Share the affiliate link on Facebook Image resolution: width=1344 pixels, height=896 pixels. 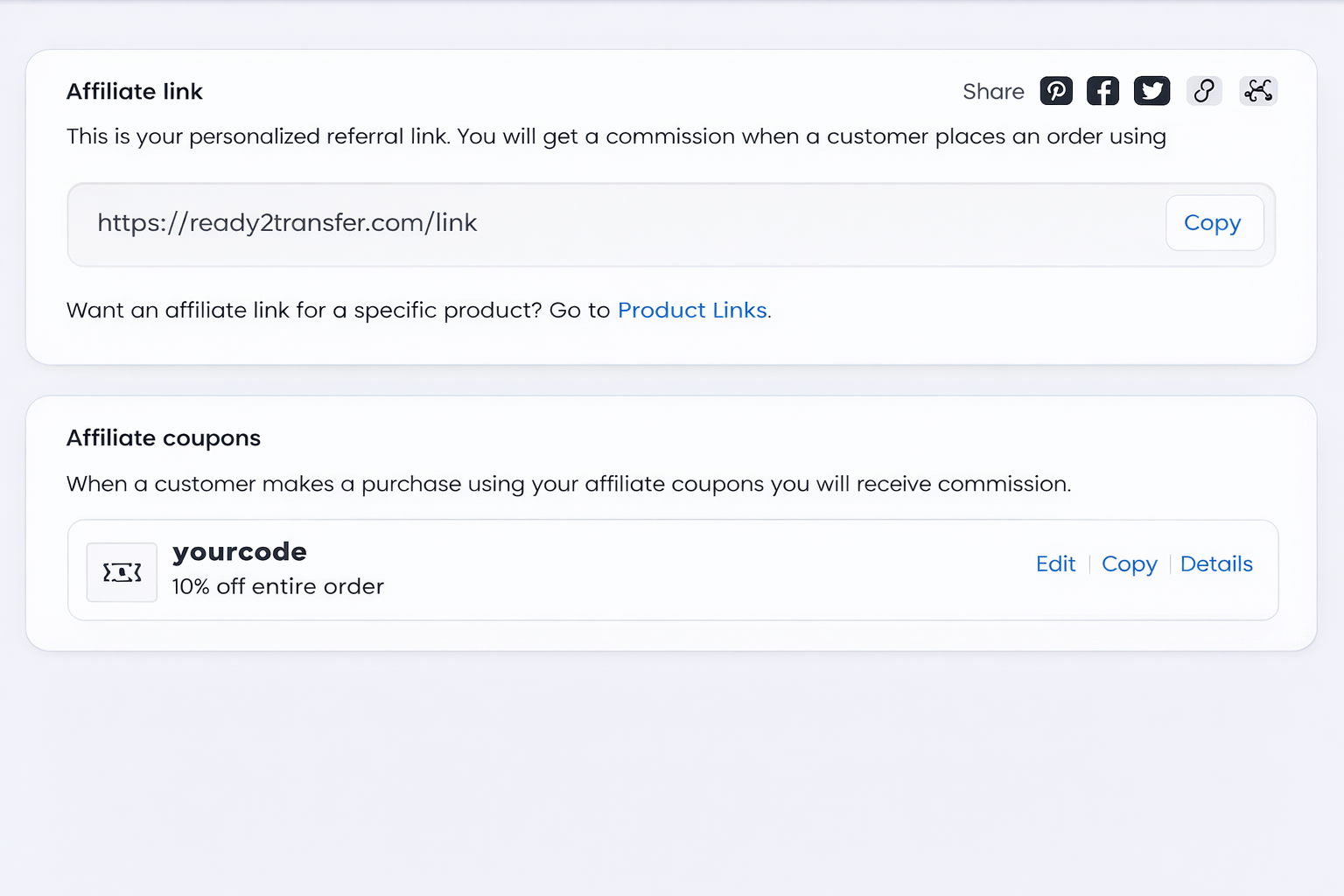click(x=1102, y=91)
